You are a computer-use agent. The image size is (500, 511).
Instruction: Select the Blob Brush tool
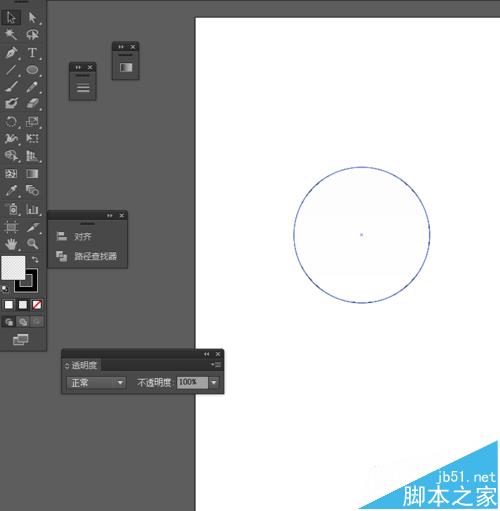11,103
